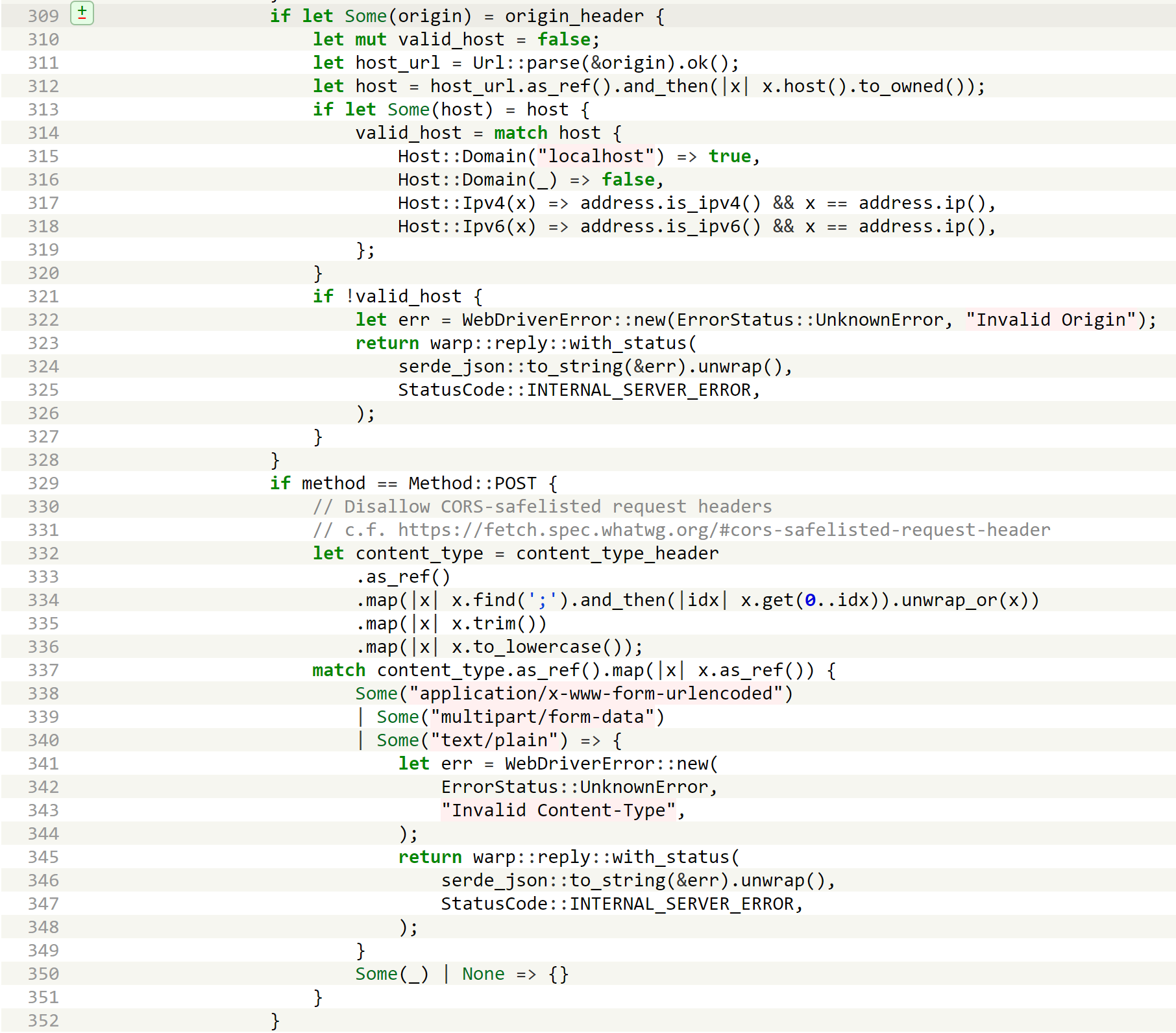Click the plus-minus icon beside line 309
This screenshot has height=1033, width=1176.
click(x=82, y=13)
